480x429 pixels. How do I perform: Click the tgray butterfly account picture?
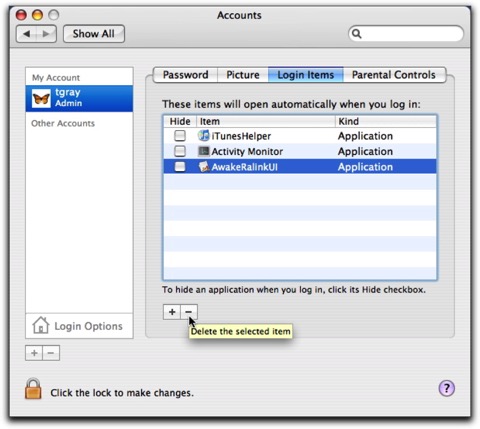coord(41,99)
